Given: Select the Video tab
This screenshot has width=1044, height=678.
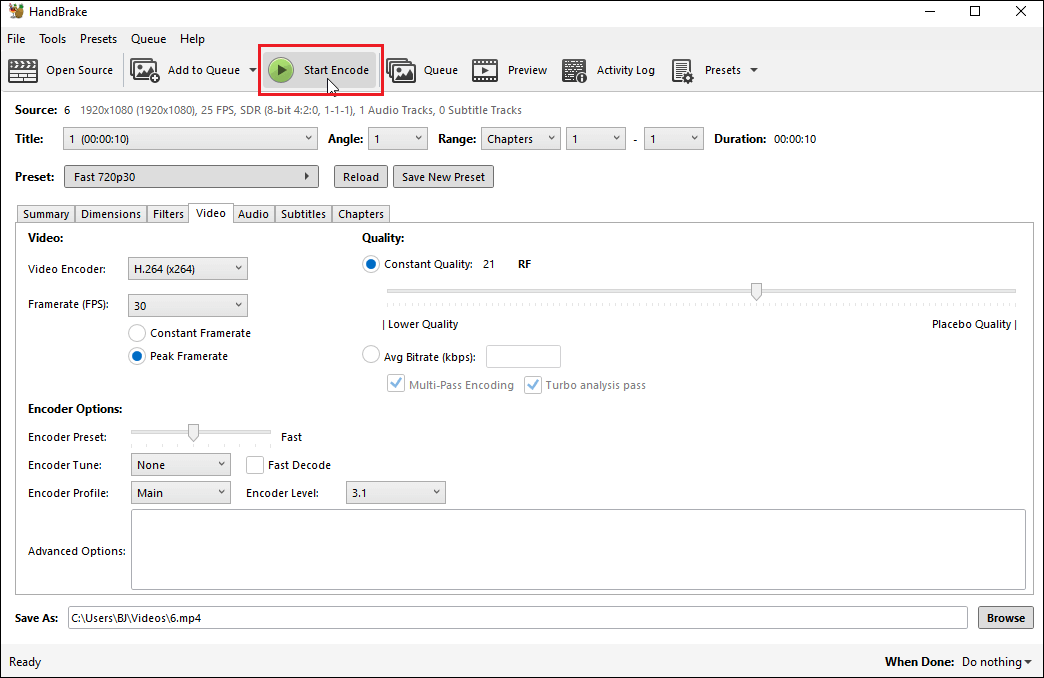Looking at the screenshot, I should 210,213.
